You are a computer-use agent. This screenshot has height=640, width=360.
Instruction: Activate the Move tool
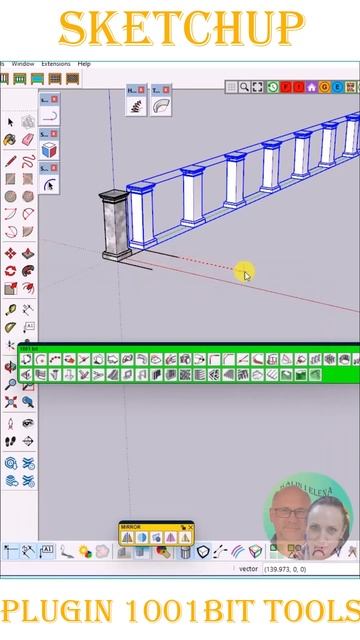[10, 253]
